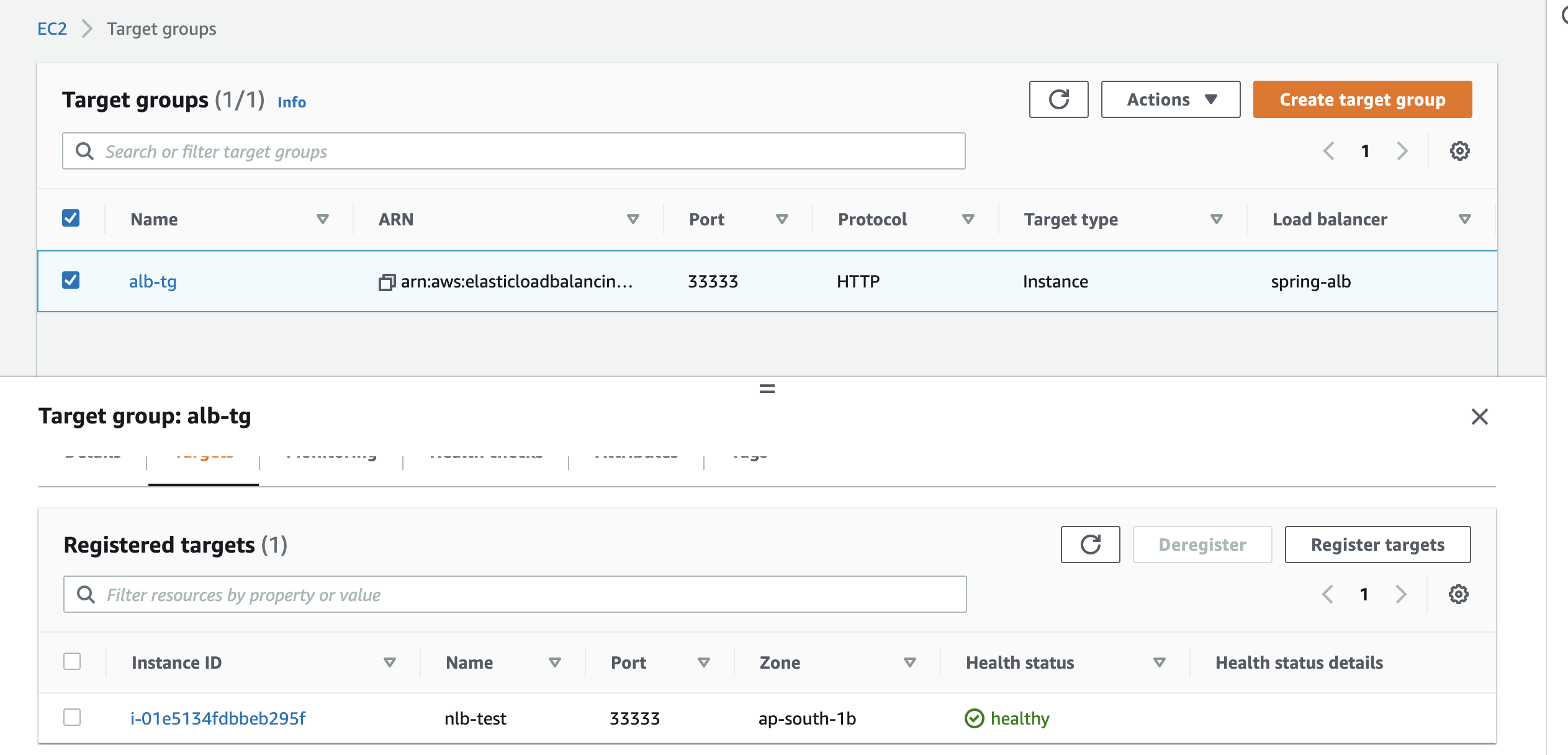Go to next page of registered targets
Screen dimensions: 1568x755
(x=1401, y=594)
